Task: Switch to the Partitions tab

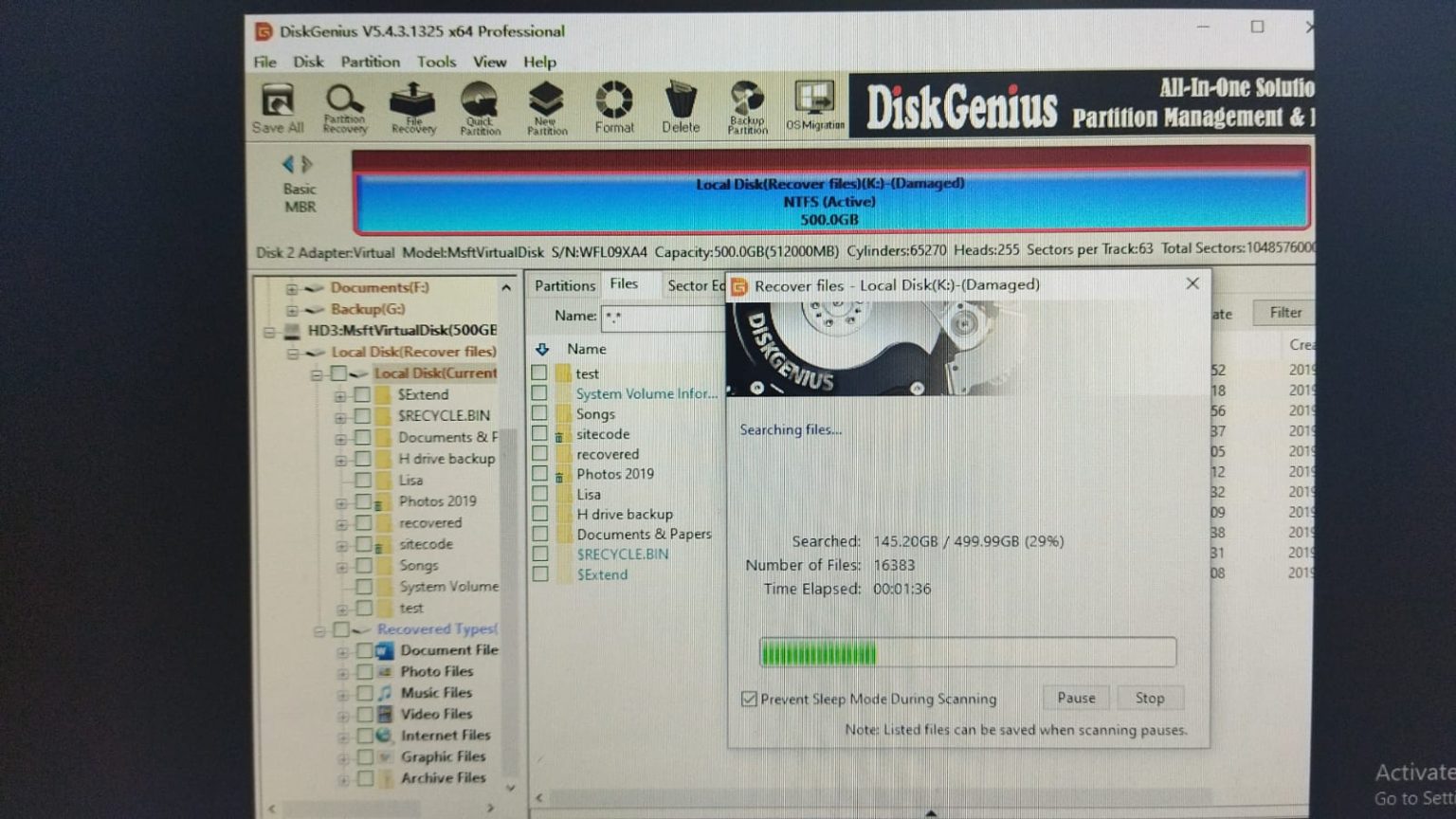Action: click(x=564, y=284)
